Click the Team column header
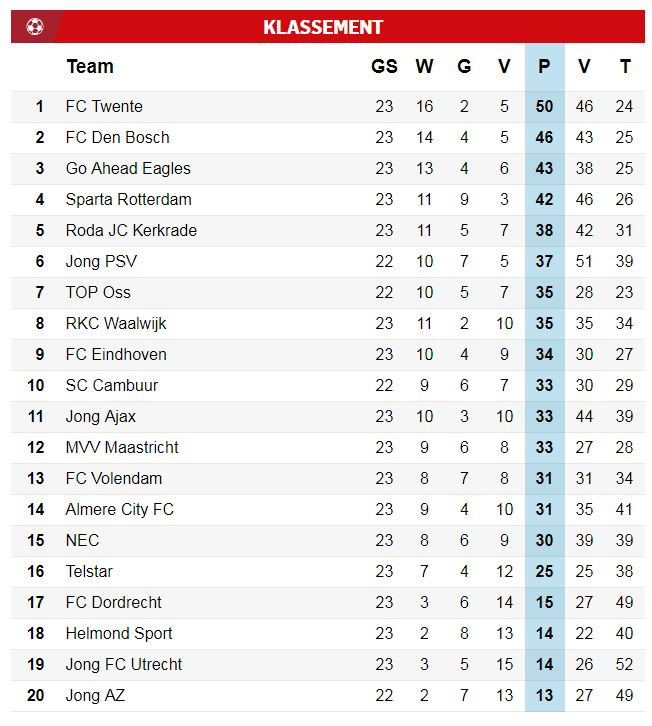Image resolution: width=652 pixels, height=726 pixels. tap(90, 67)
